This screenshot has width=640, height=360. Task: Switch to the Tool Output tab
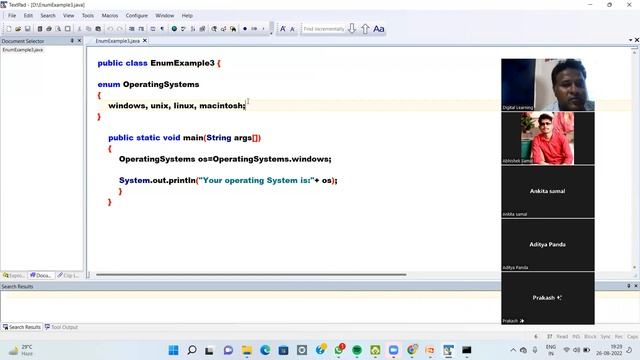[61, 327]
